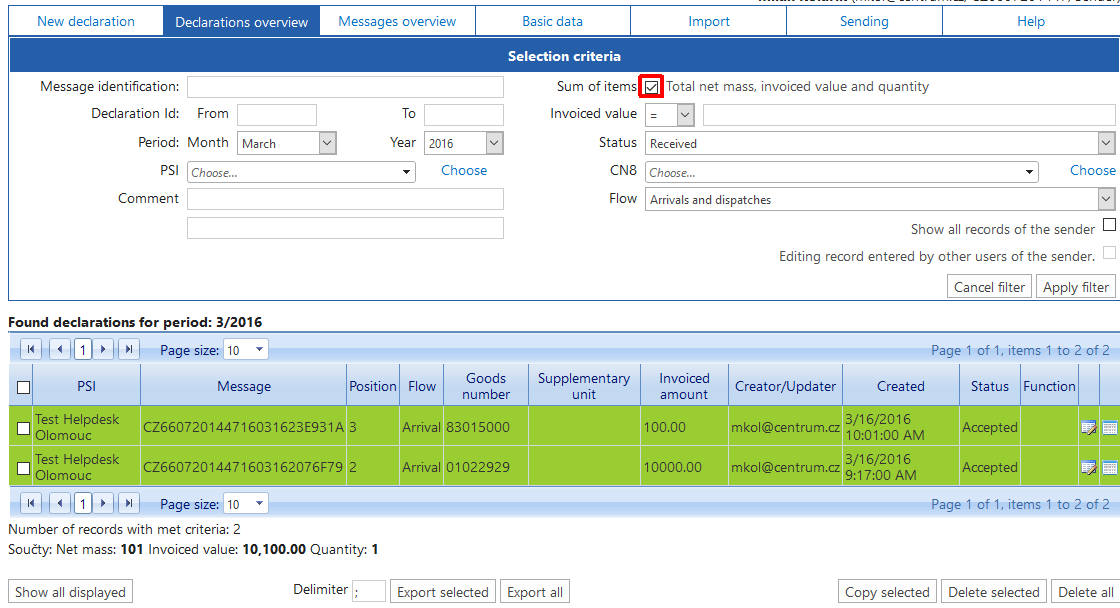The width and height of the screenshot is (1120, 608).
Task: Switch to the New declaration tab
Action: point(86,21)
